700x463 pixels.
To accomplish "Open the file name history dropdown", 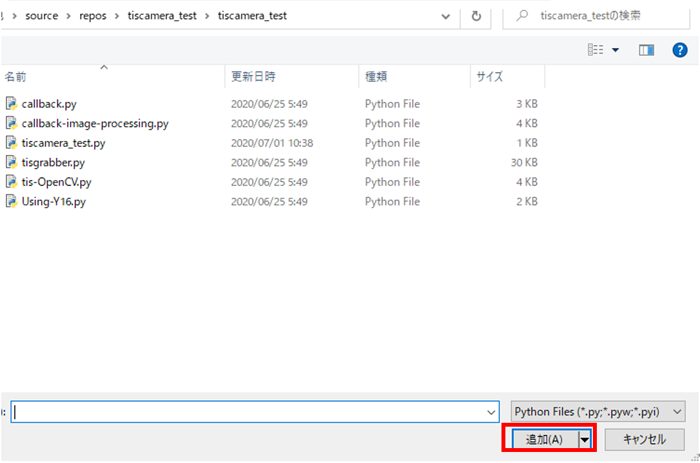I will [491, 413].
